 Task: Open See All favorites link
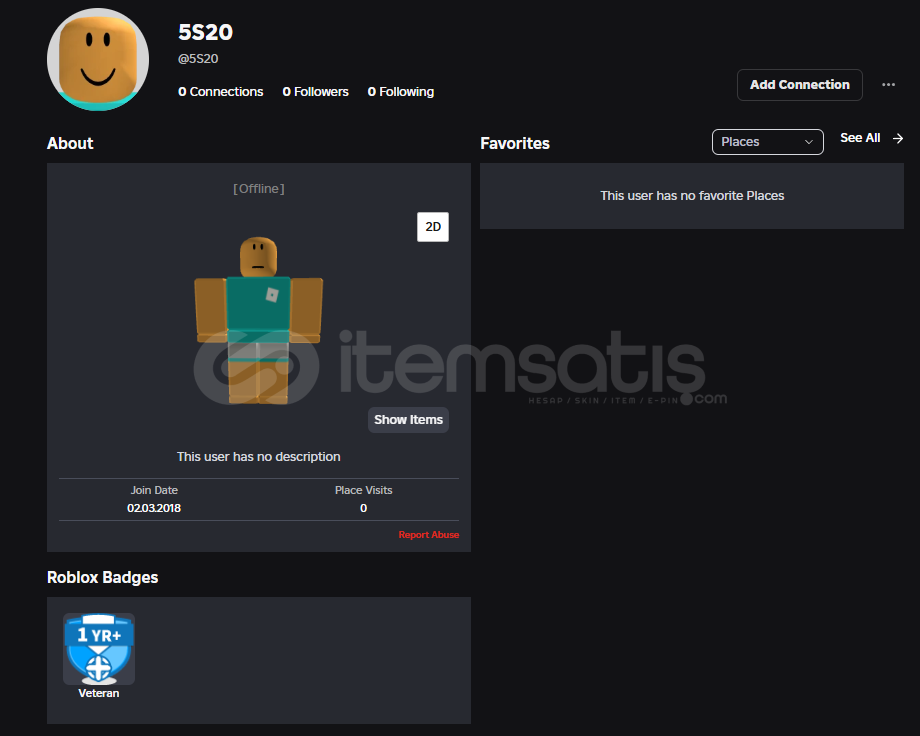coord(860,138)
